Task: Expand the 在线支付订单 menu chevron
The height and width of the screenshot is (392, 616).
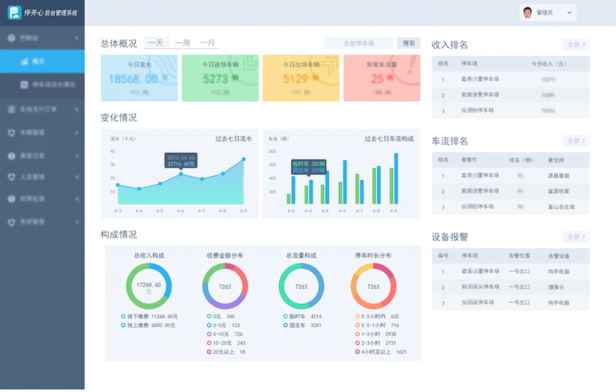Action: [x=77, y=109]
